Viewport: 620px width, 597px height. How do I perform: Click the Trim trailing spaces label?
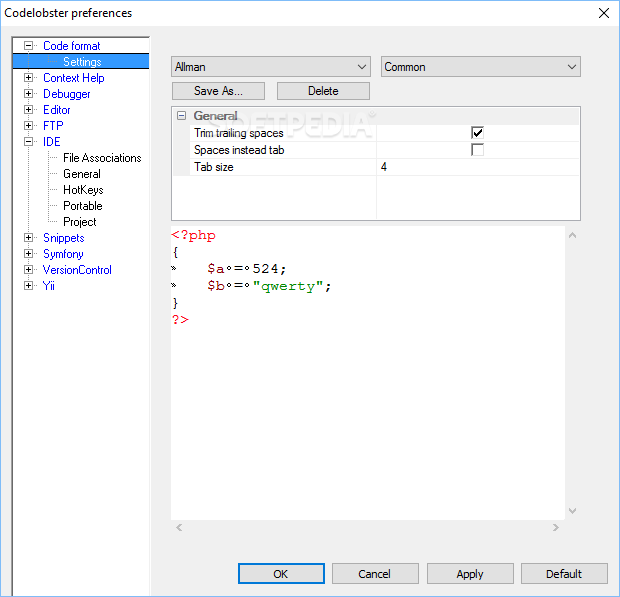tap(239, 133)
